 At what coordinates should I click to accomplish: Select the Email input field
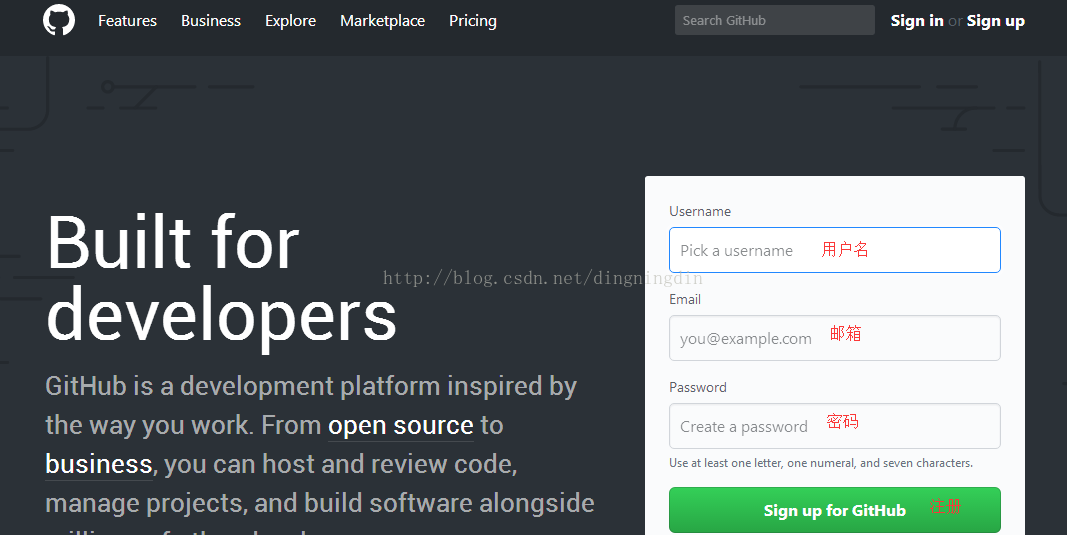point(834,338)
